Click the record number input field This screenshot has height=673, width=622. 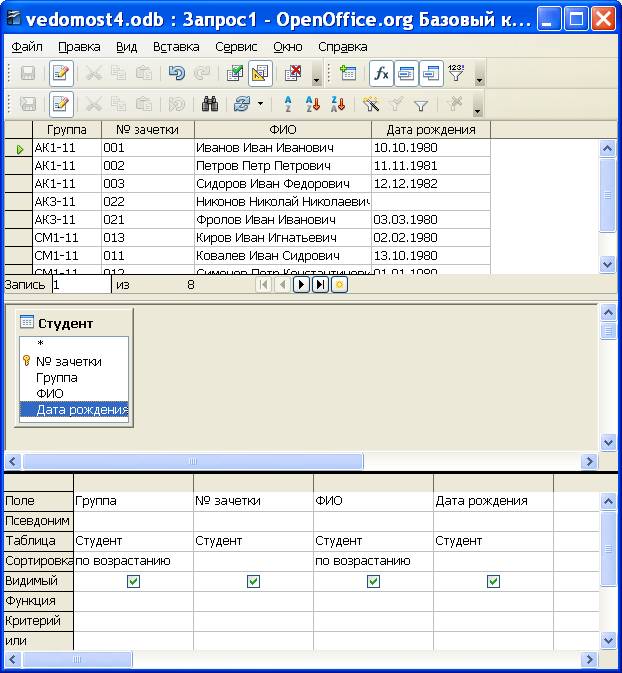80,285
